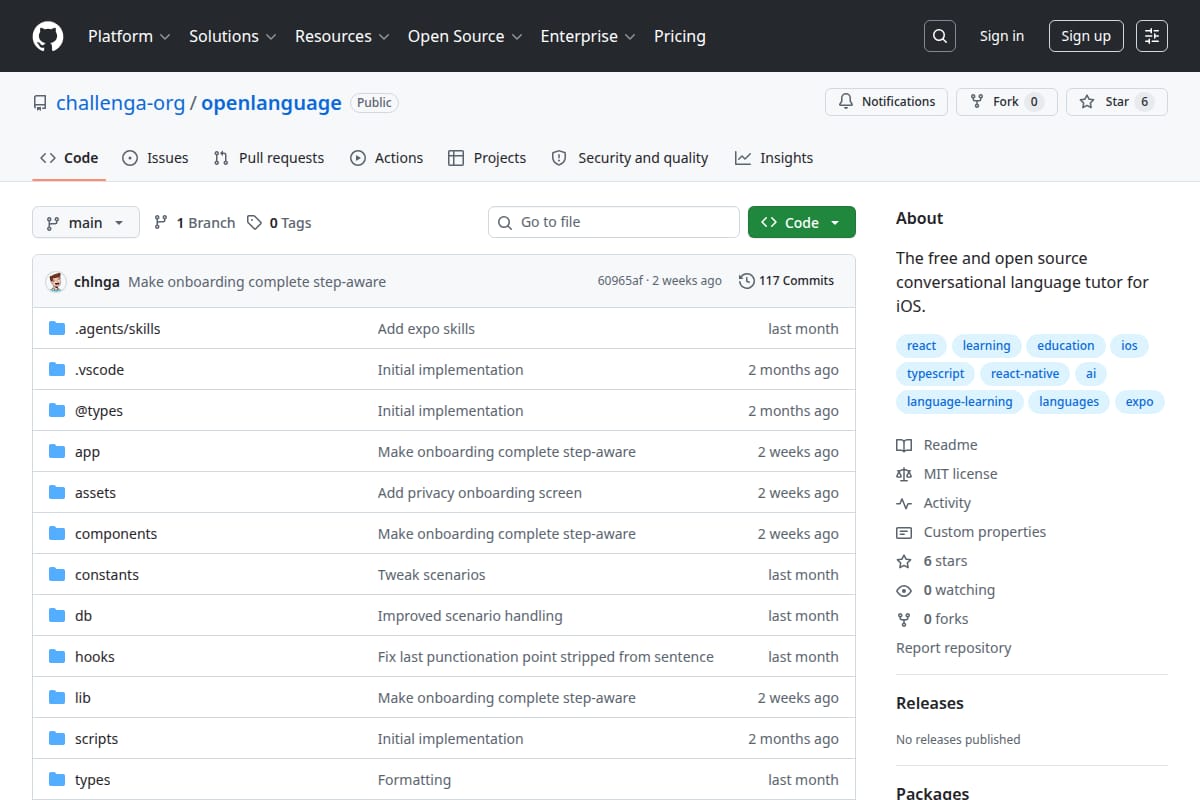This screenshot has height=800, width=1200.
Task: Open 'Add privacy onboarding screen' commit message
Action: point(480,493)
